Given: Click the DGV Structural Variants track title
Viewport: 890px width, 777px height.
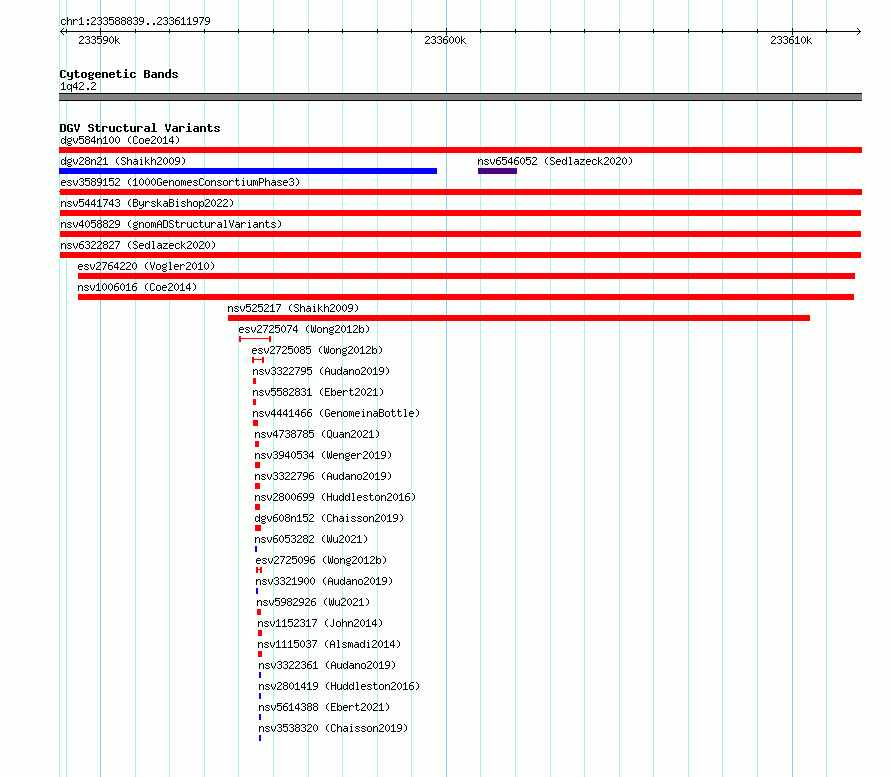Looking at the screenshot, I should tap(140, 128).
